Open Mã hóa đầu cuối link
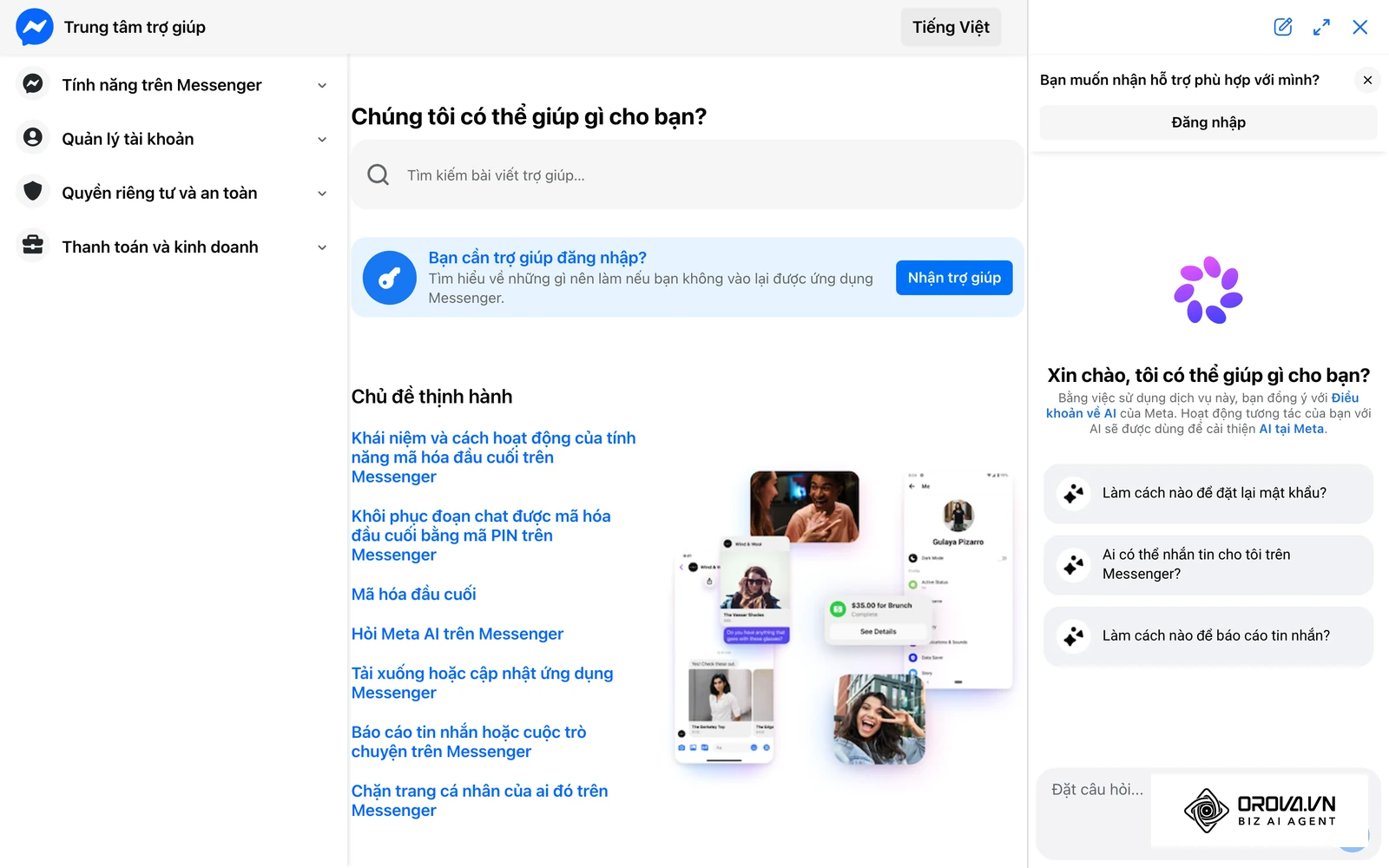The image size is (1389, 868). [x=414, y=595]
